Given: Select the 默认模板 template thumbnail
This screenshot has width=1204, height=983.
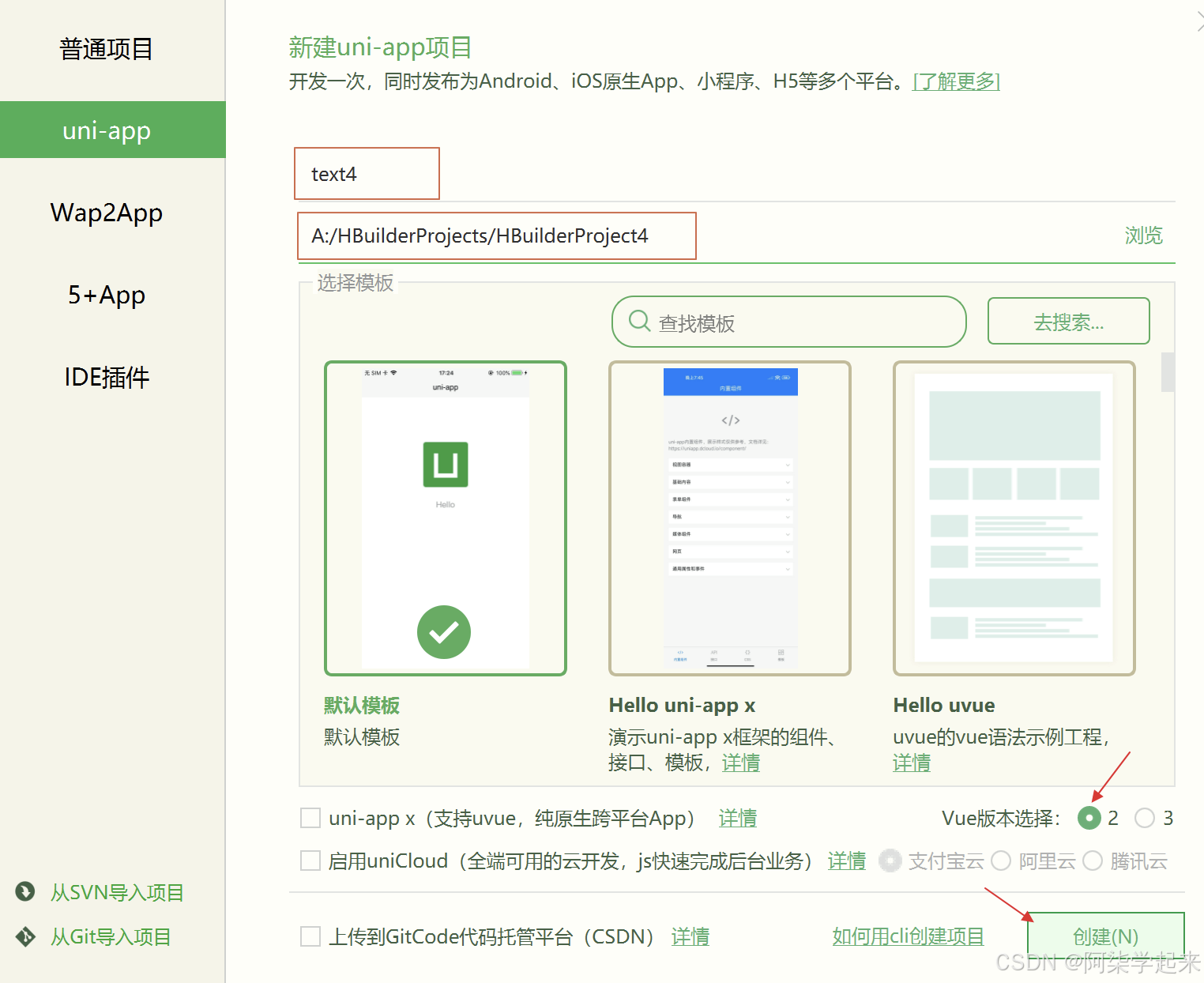Looking at the screenshot, I should coord(446,518).
